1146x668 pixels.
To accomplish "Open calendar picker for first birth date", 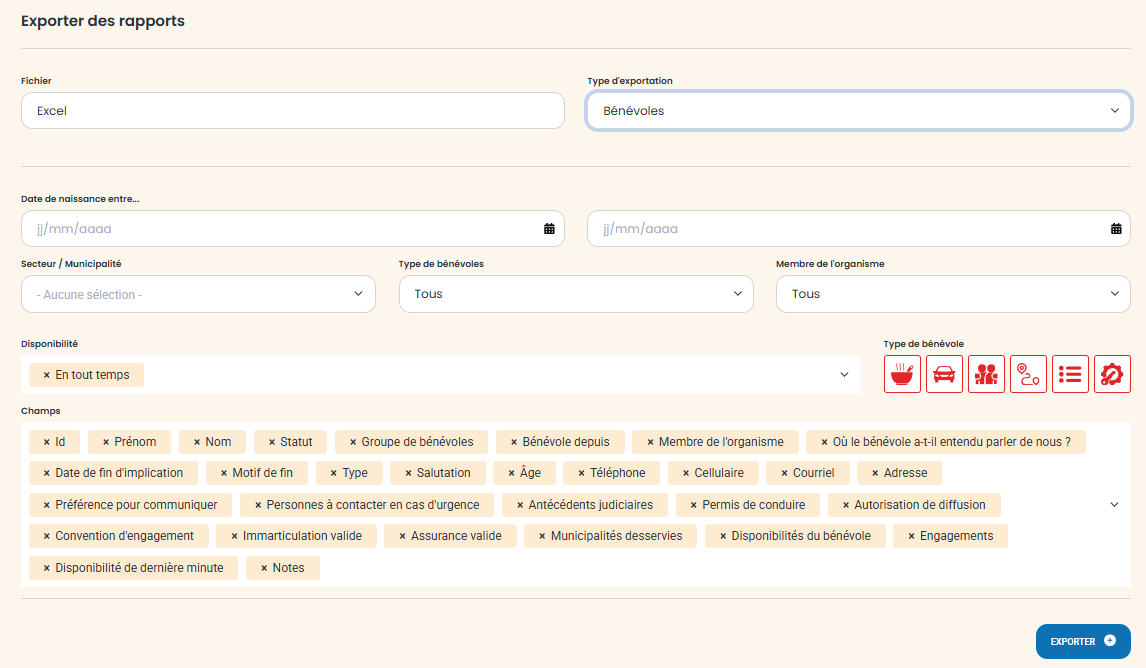I will click(x=549, y=229).
